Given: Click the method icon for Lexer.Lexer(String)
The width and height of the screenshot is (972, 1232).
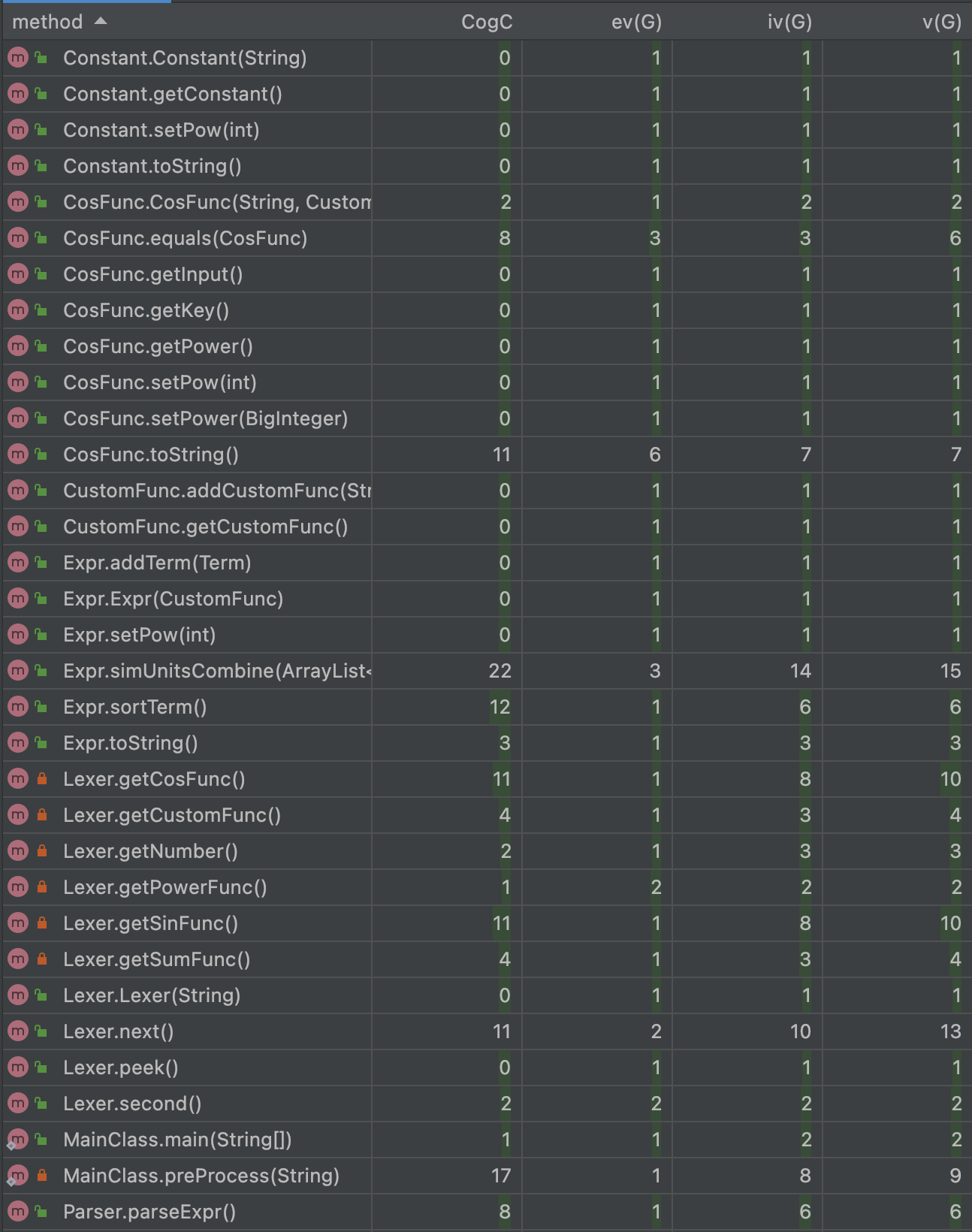Looking at the screenshot, I should point(18,995).
